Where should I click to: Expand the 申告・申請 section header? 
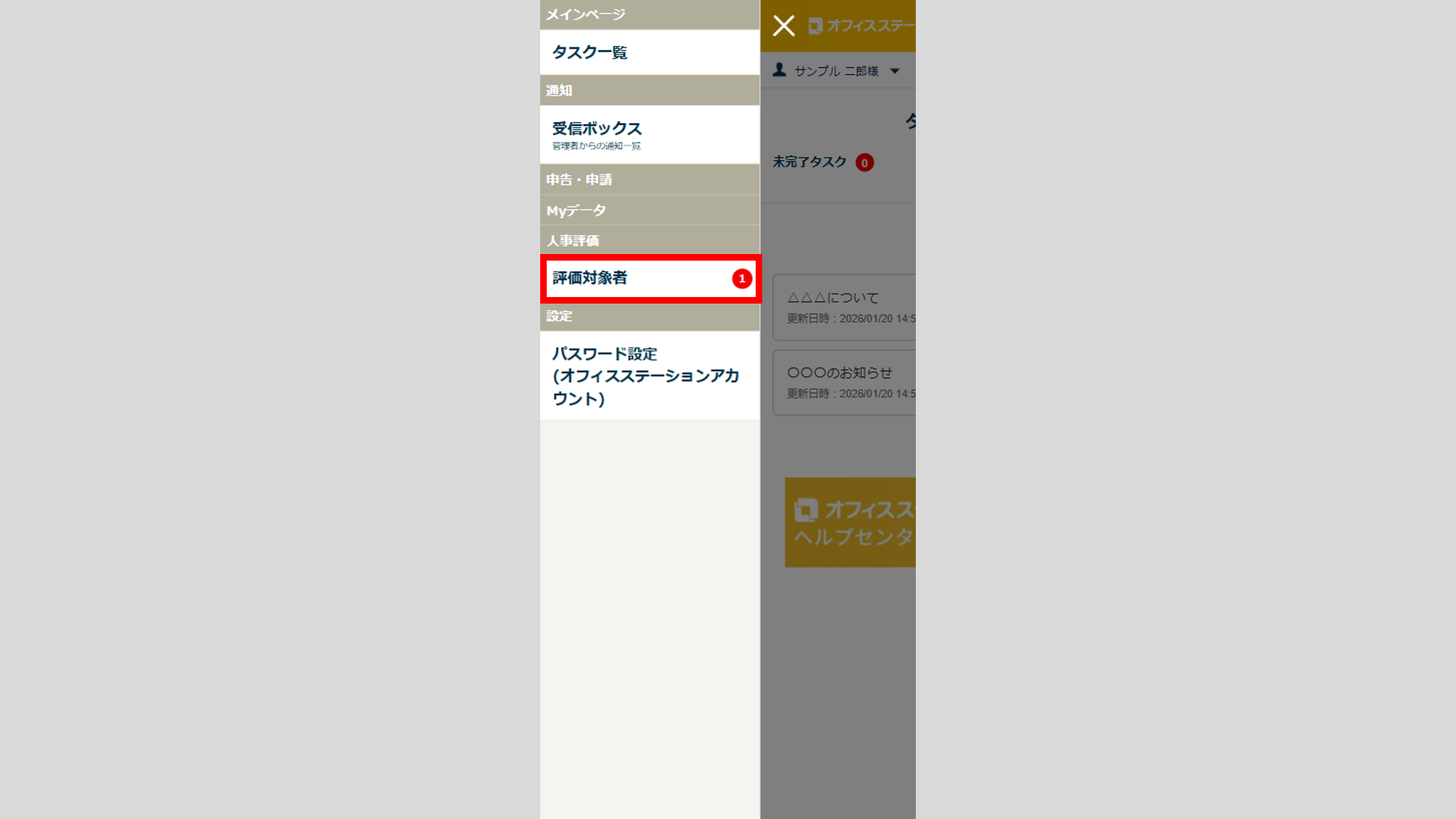[649, 179]
